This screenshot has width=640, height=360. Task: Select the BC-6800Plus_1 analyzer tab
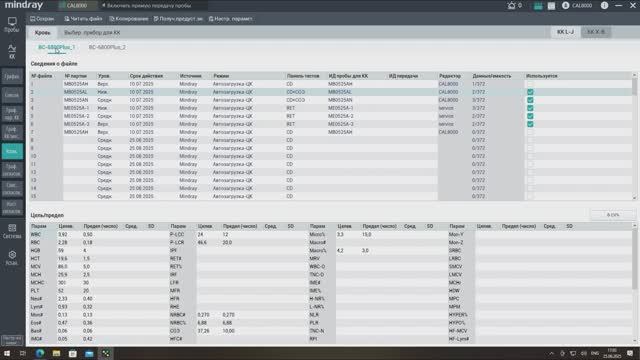tap(57, 47)
